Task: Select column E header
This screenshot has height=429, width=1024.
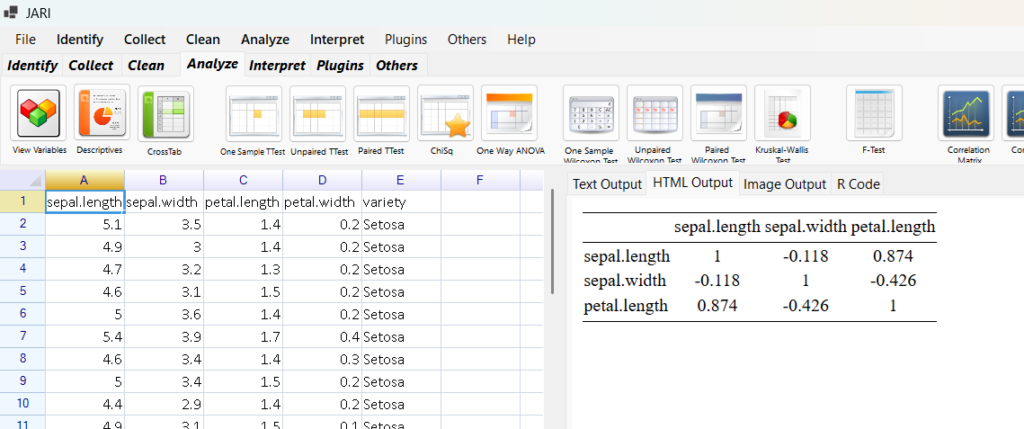Action: 401,180
